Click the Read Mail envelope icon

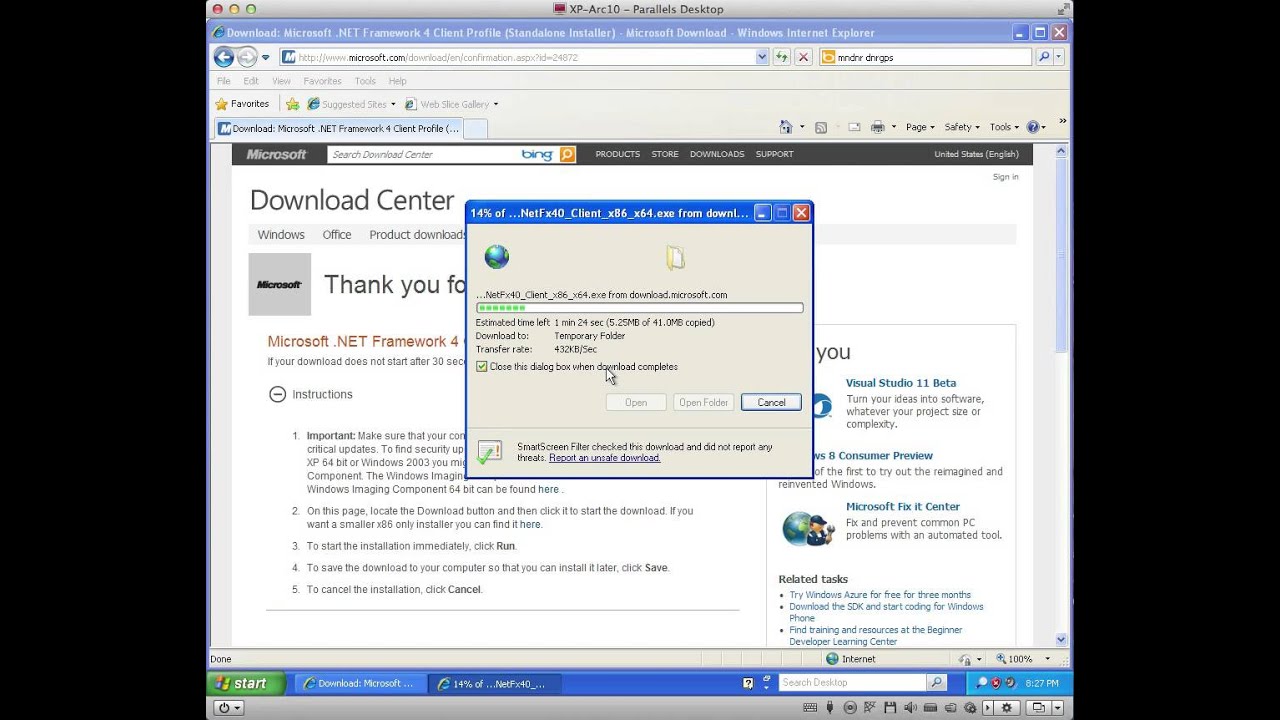click(x=855, y=127)
